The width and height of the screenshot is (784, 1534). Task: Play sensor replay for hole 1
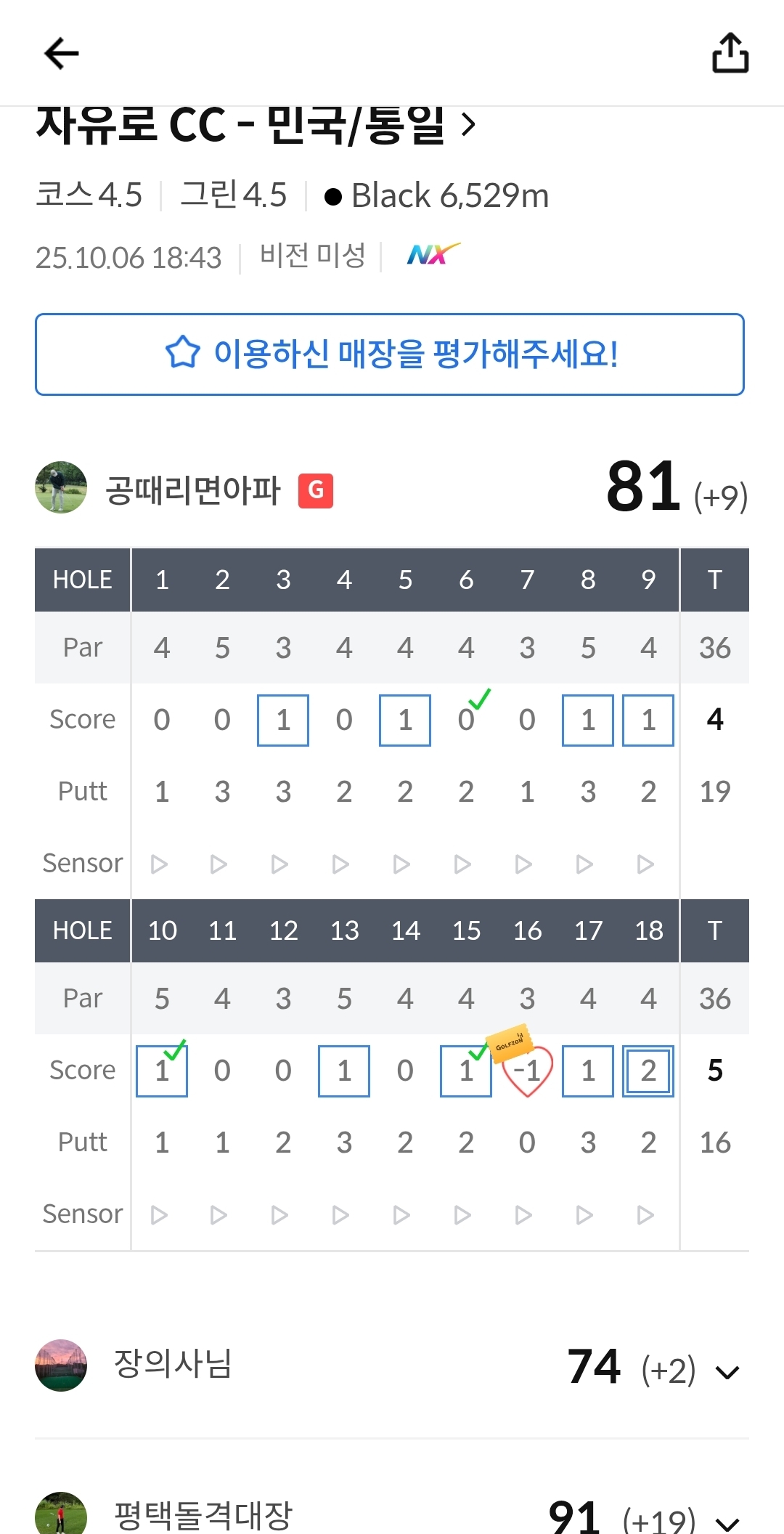click(160, 864)
